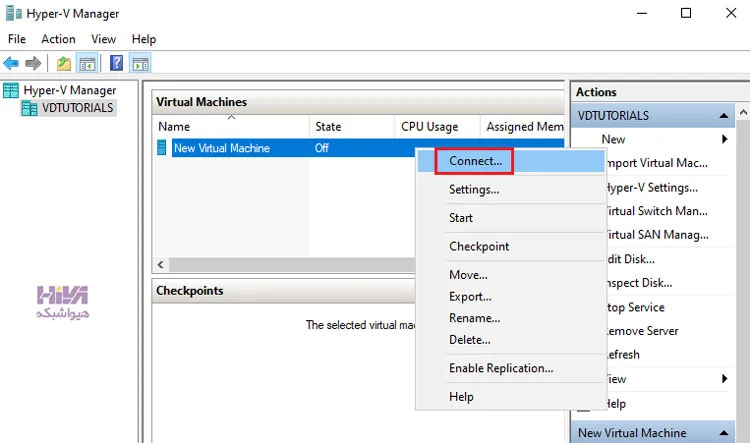Choose Delete... from the context menu

(x=510, y=340)
